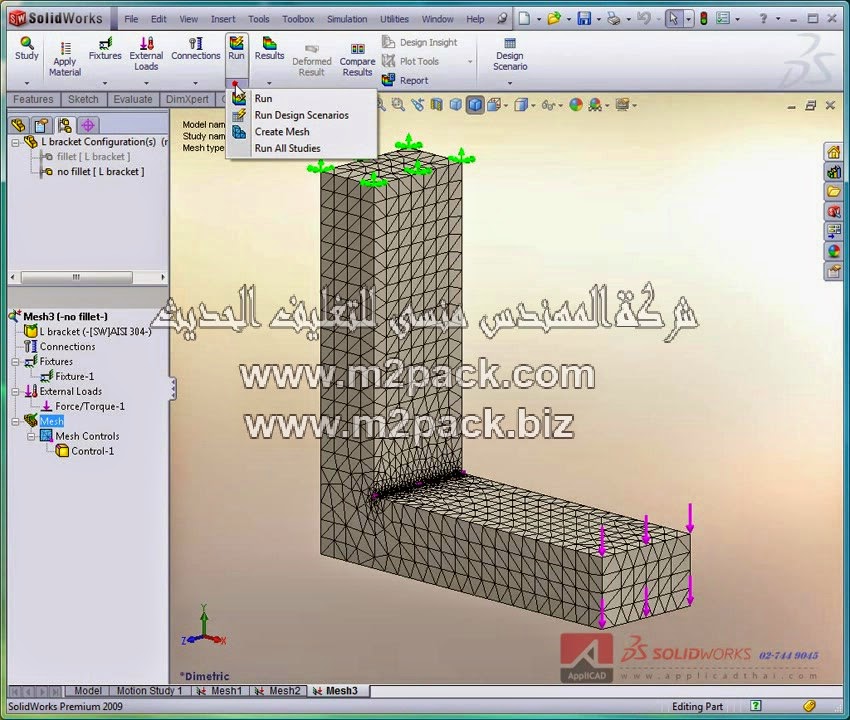Switch to the Features ribbon tab
This screenshot has height=720, width=850.
[33, 99]
